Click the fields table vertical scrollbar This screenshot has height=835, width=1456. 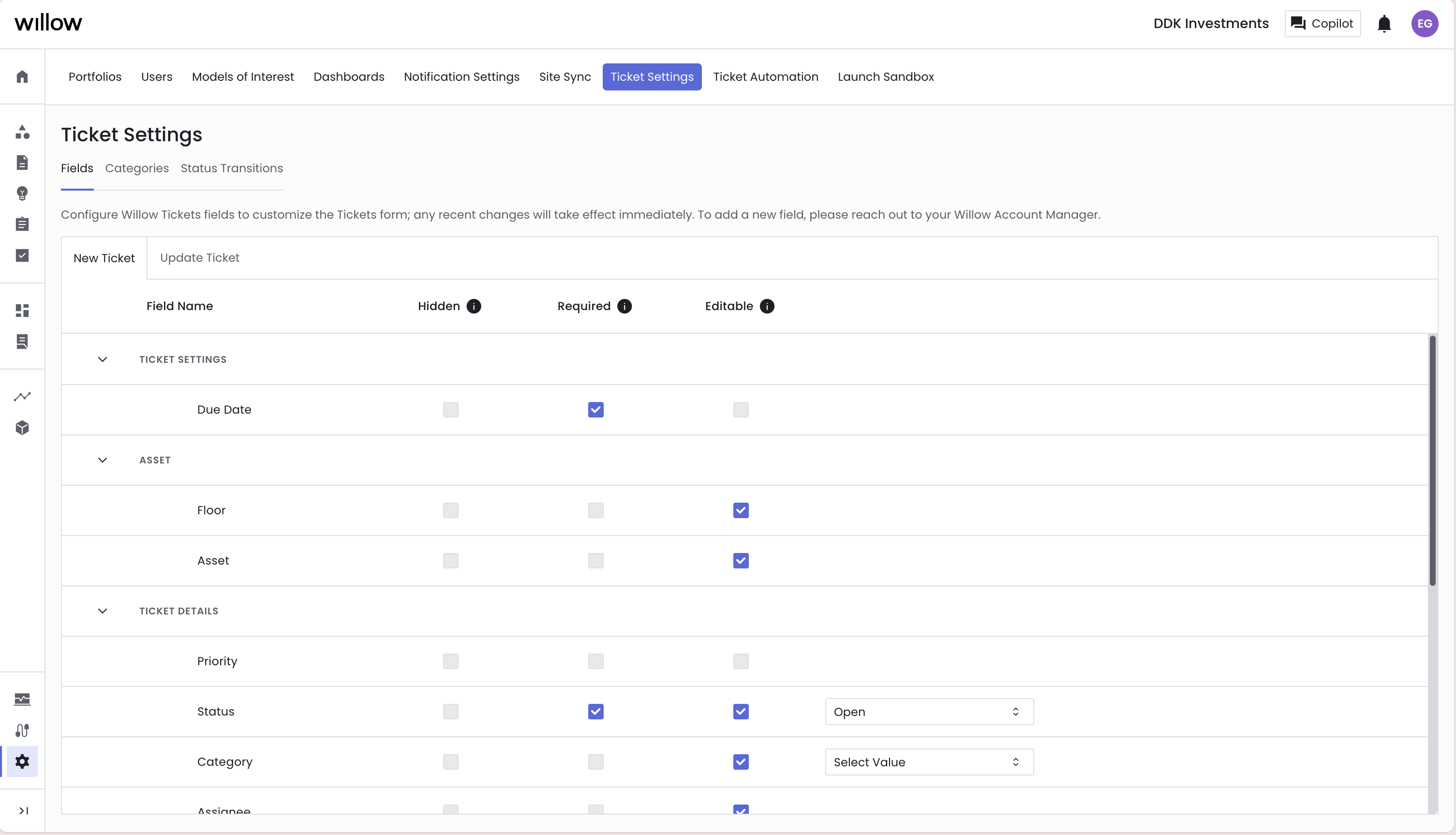[1432, 461]
